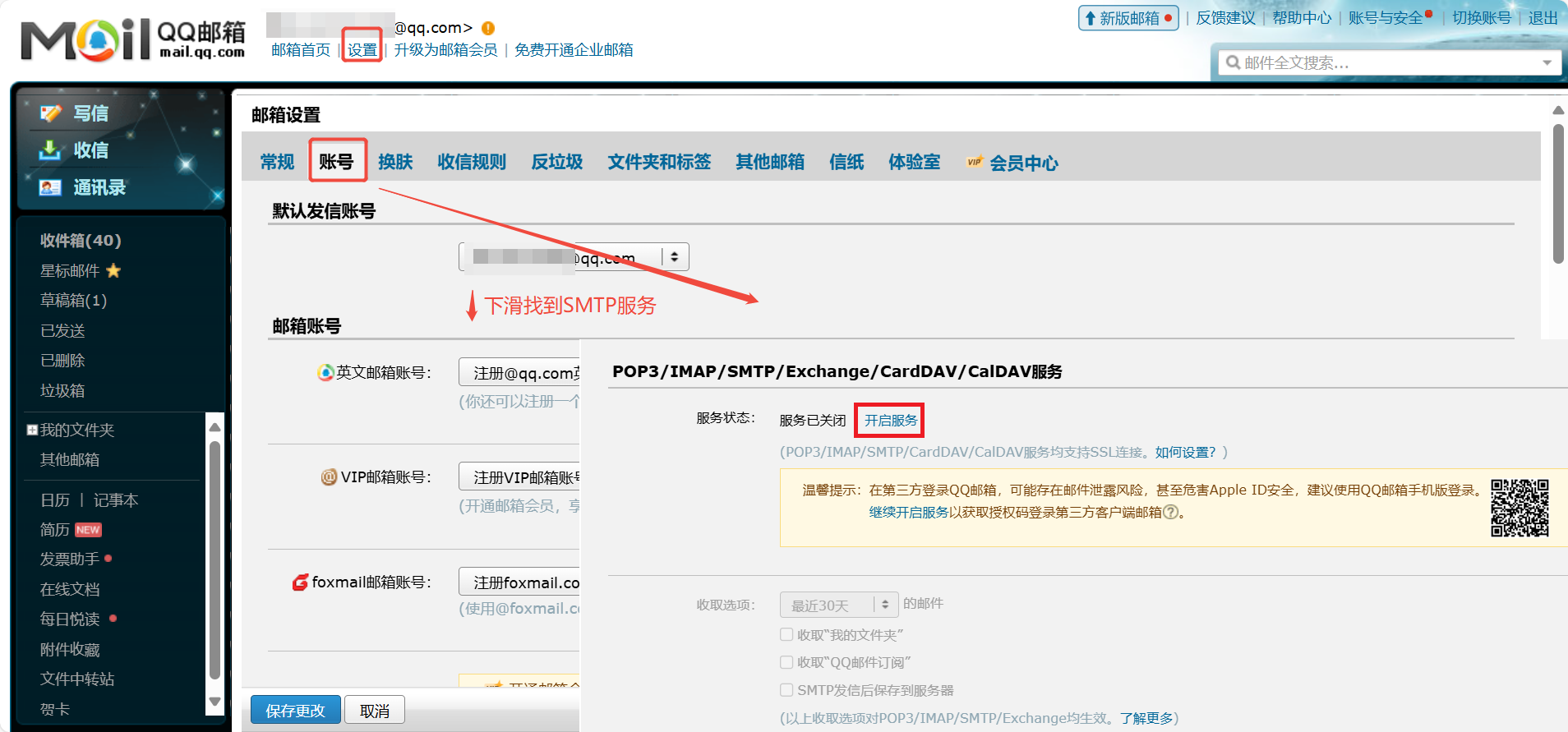Go to 邮箱首页 link
Screen dimensions: 1568x732
[301, 50]
